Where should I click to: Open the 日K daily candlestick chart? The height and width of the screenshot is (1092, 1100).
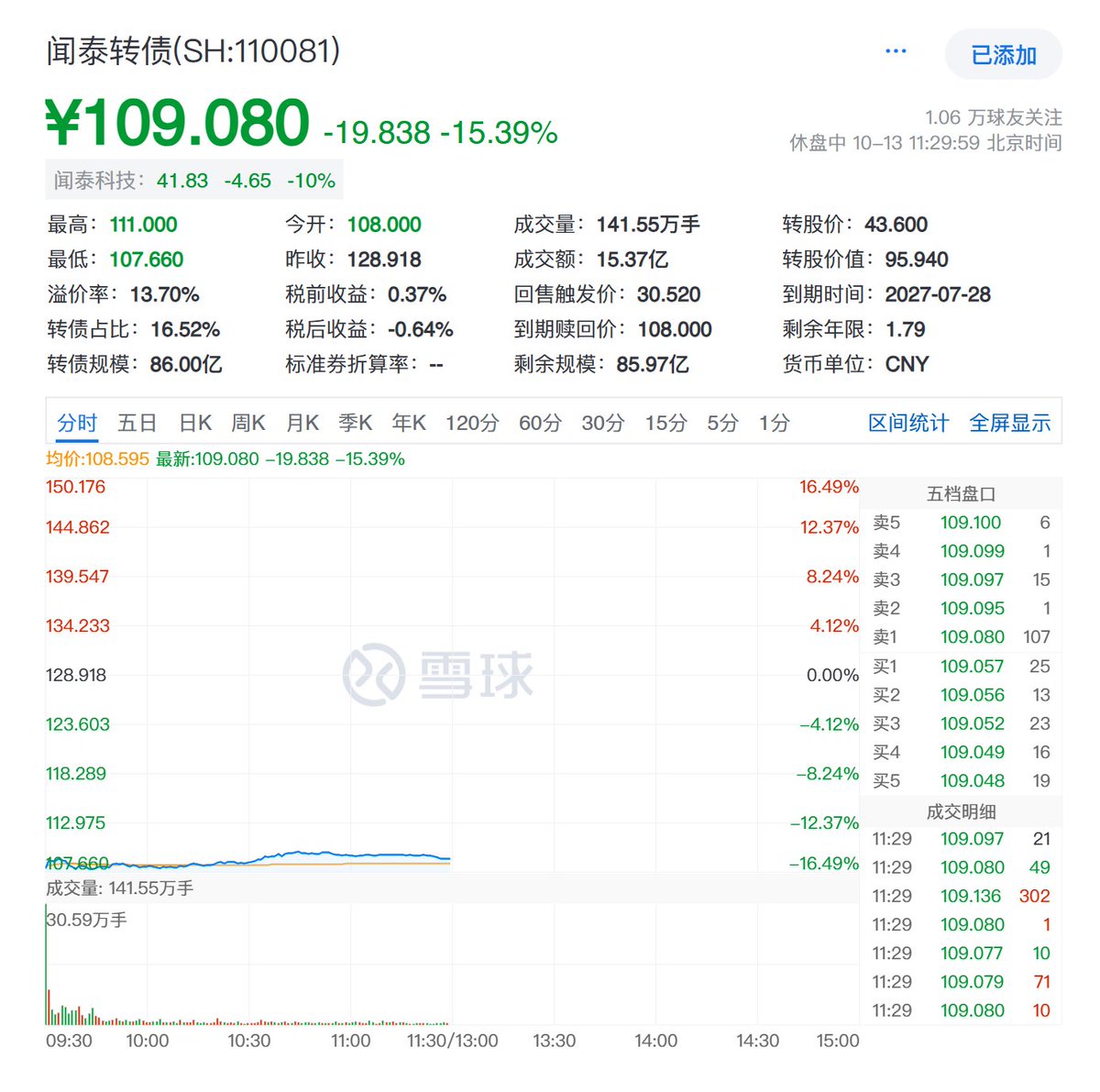click(x=196, y=423)
